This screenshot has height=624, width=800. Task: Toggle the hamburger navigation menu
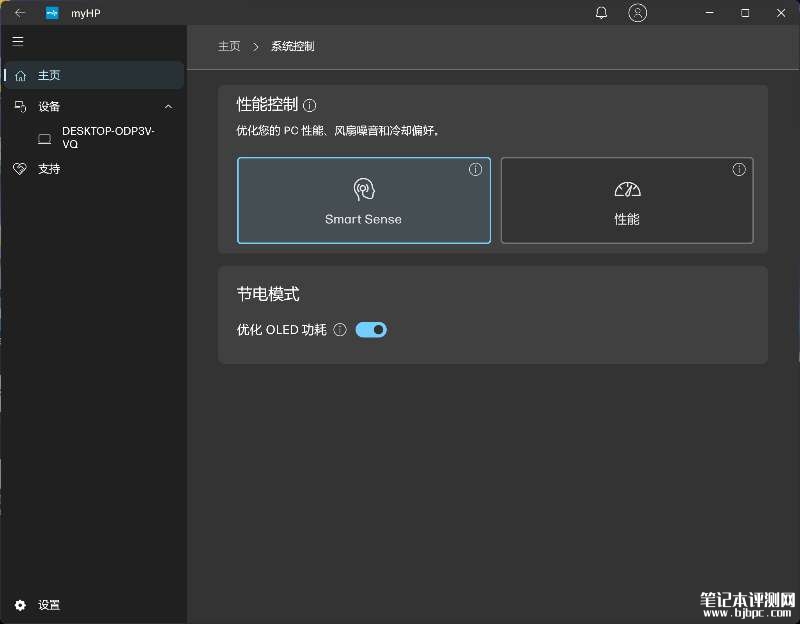point(18,41)
